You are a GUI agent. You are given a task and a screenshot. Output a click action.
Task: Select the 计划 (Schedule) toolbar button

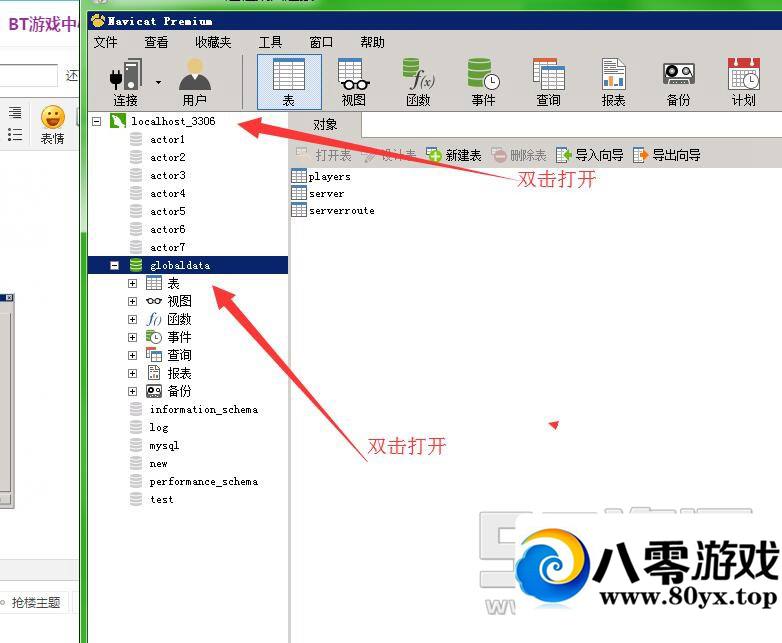click(x=744, y=82)
